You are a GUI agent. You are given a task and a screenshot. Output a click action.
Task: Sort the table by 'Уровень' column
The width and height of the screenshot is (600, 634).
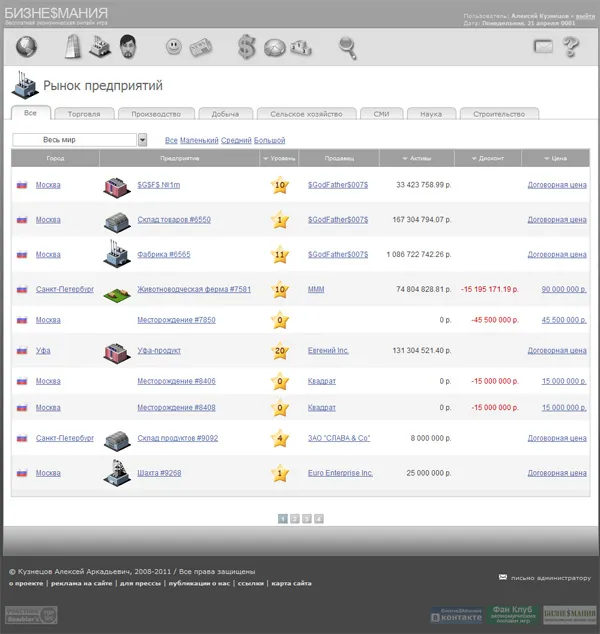point(279,158)
